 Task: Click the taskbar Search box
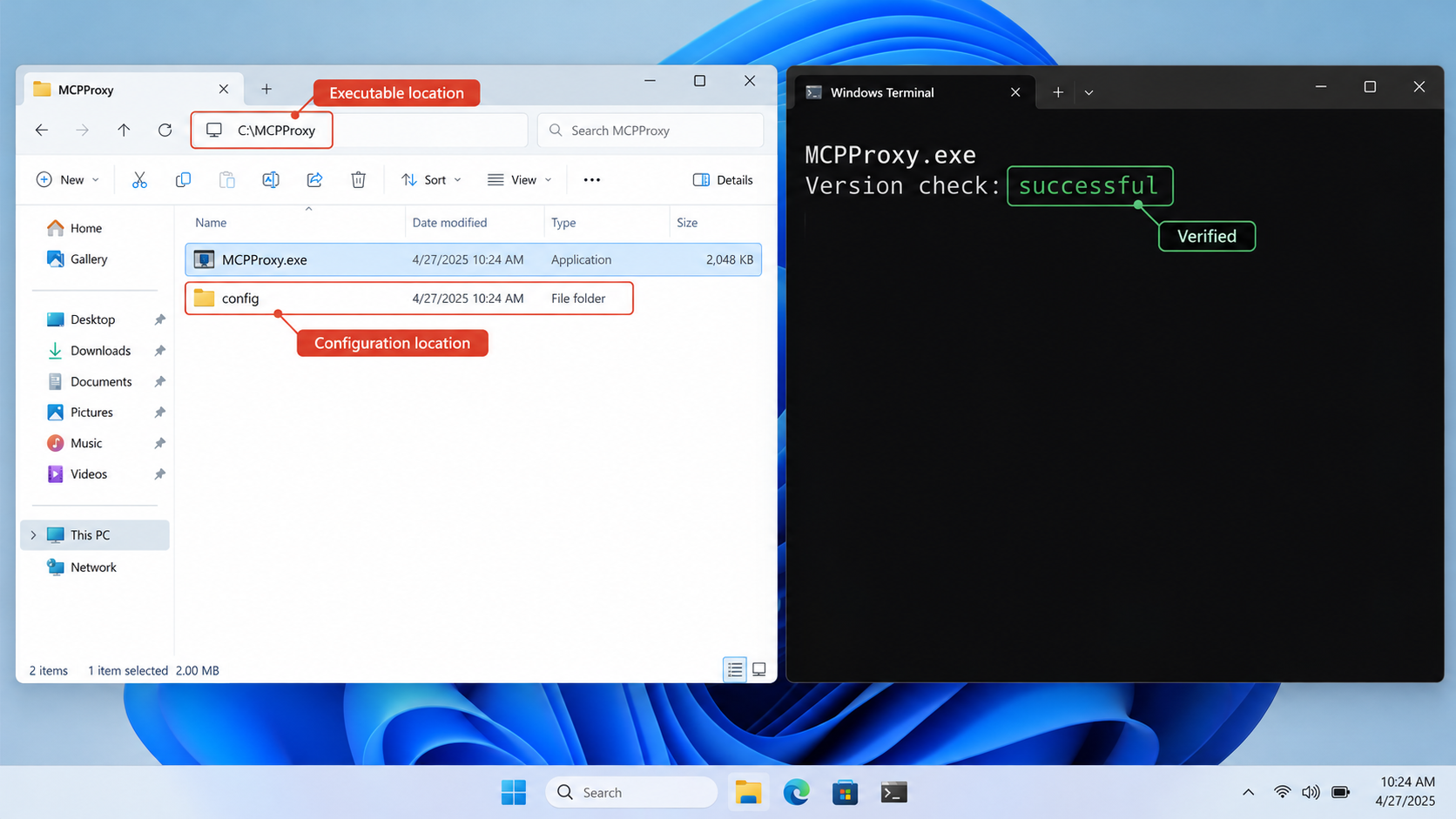point(631,792)
